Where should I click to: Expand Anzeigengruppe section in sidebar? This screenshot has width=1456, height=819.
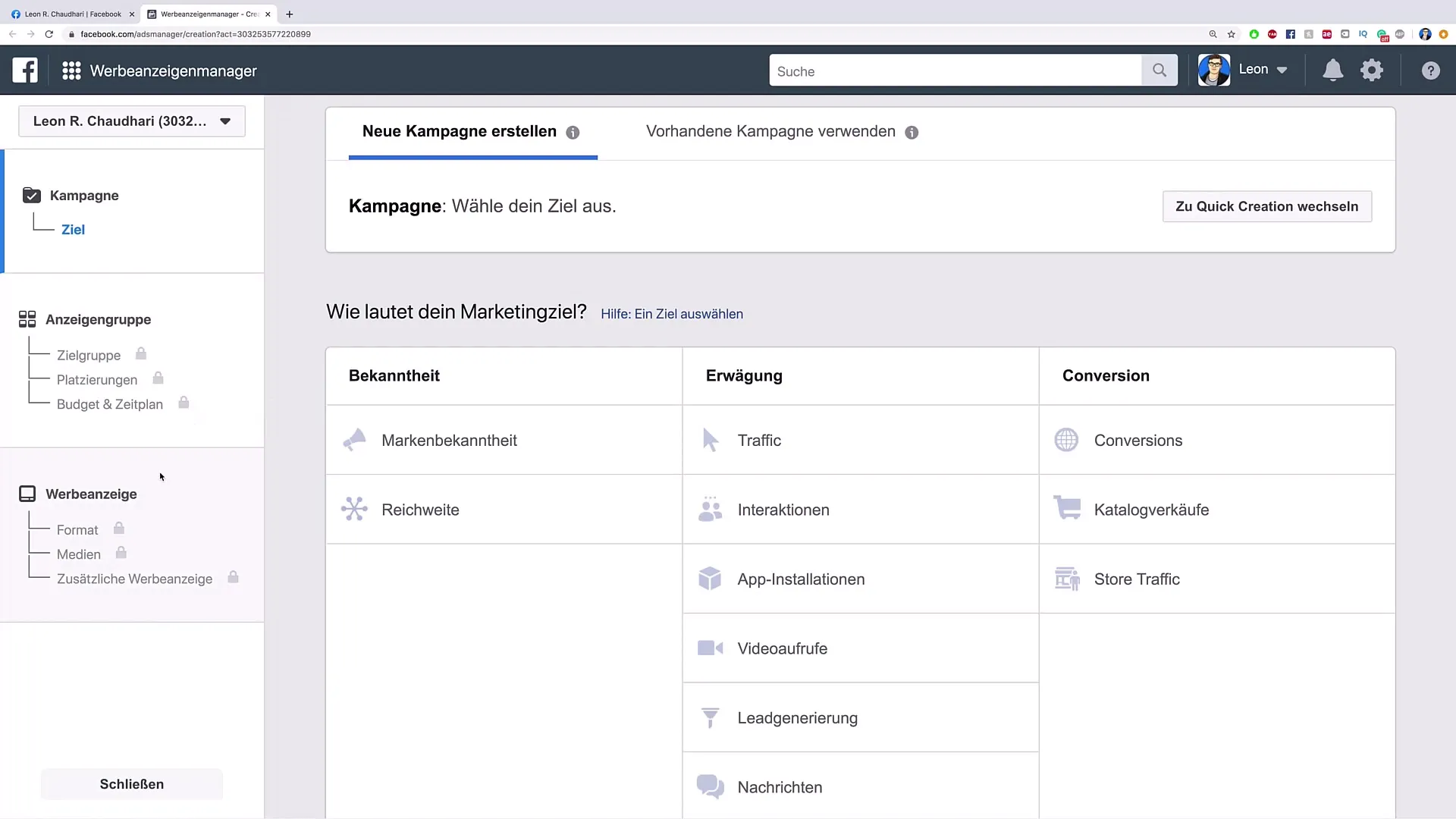point(98,319)
